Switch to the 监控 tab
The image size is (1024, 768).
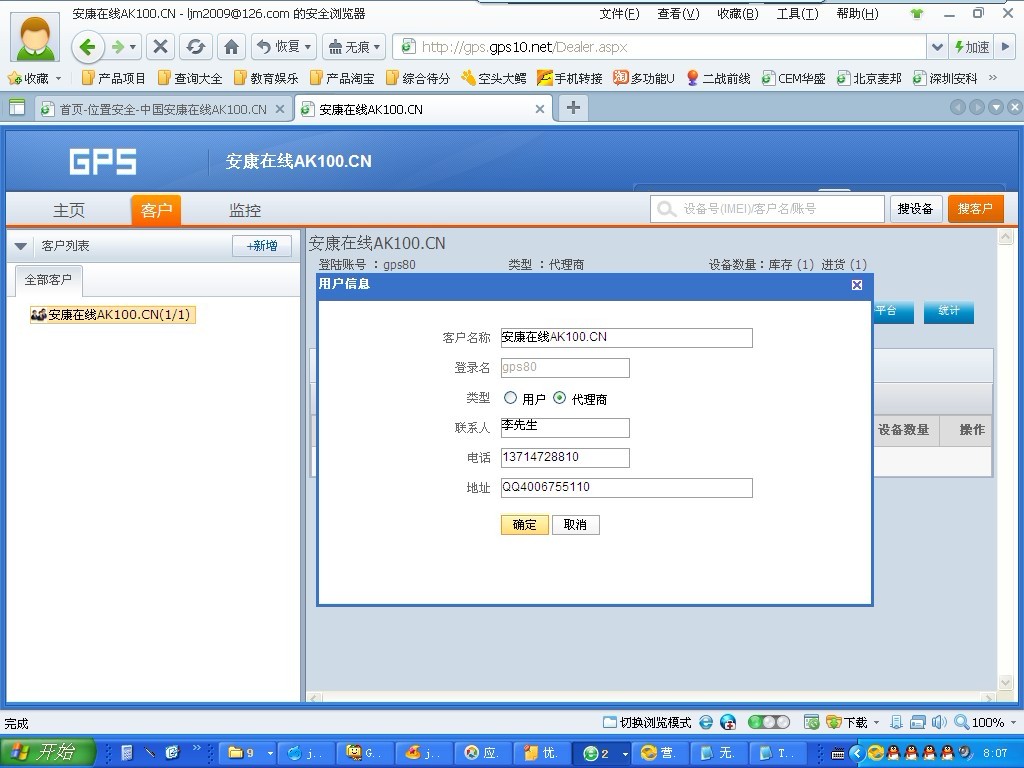pyautogui.click(x=245, y=210)
